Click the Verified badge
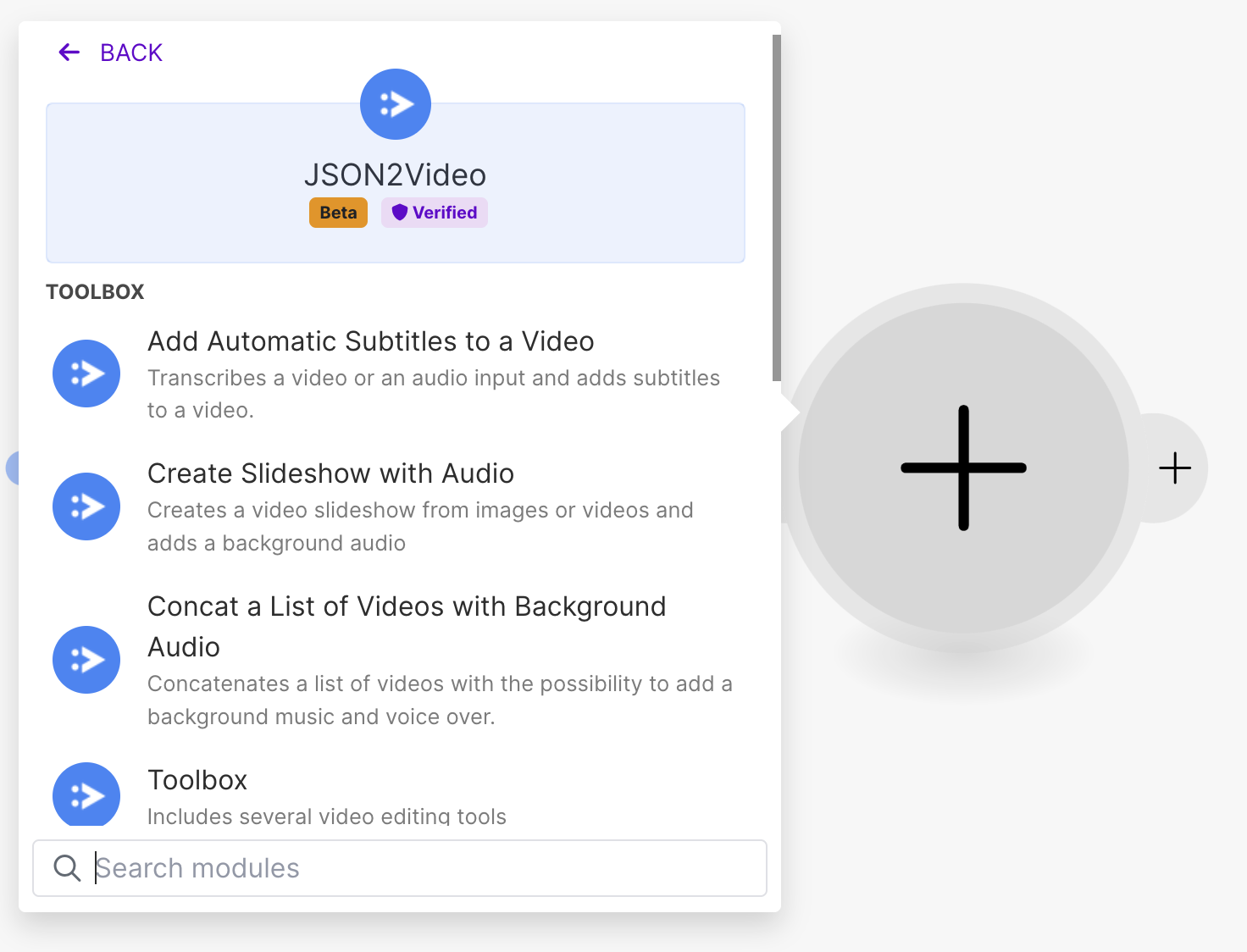This screenshot has width=1247, height=952. [435, 213]
